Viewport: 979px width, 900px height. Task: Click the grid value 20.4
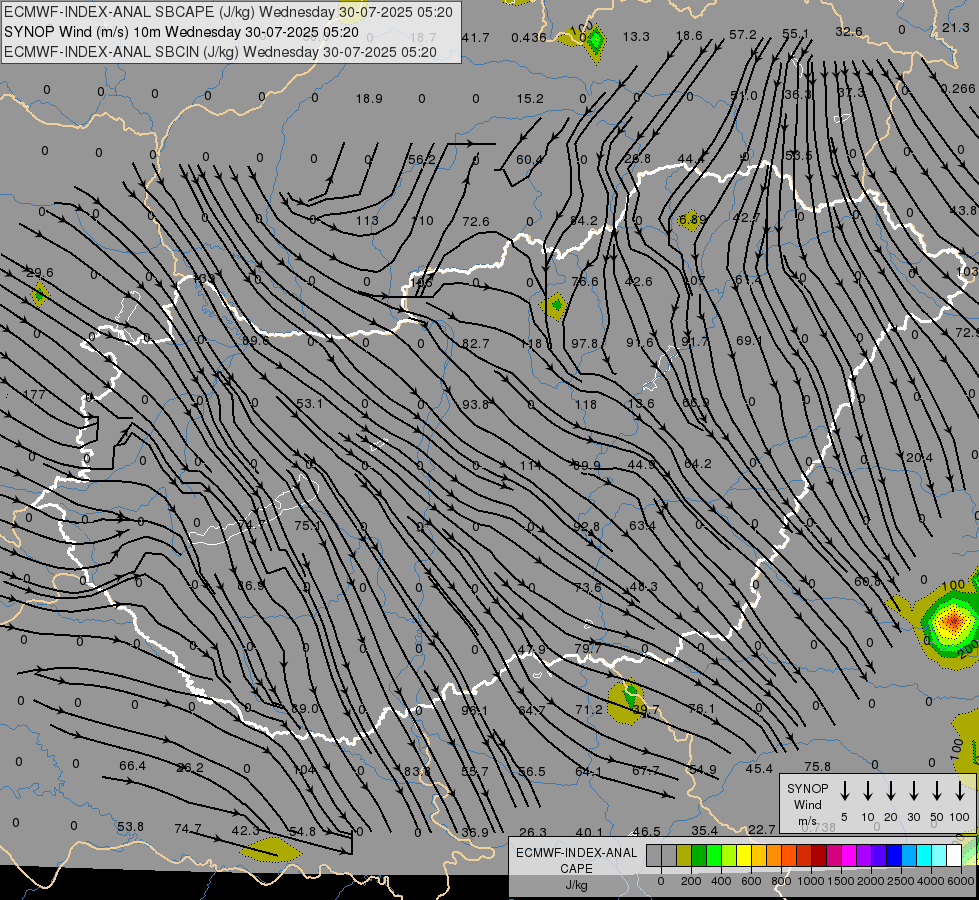pyautogui.click(x=919, y=458)
